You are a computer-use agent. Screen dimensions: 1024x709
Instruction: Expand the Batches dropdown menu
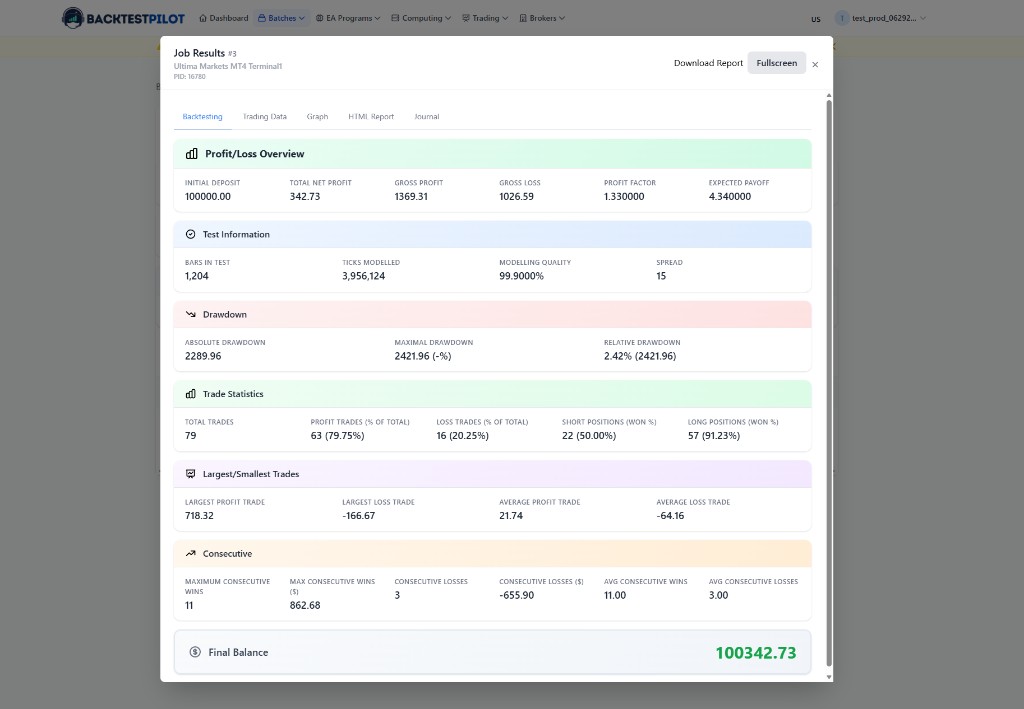point(281,18)
